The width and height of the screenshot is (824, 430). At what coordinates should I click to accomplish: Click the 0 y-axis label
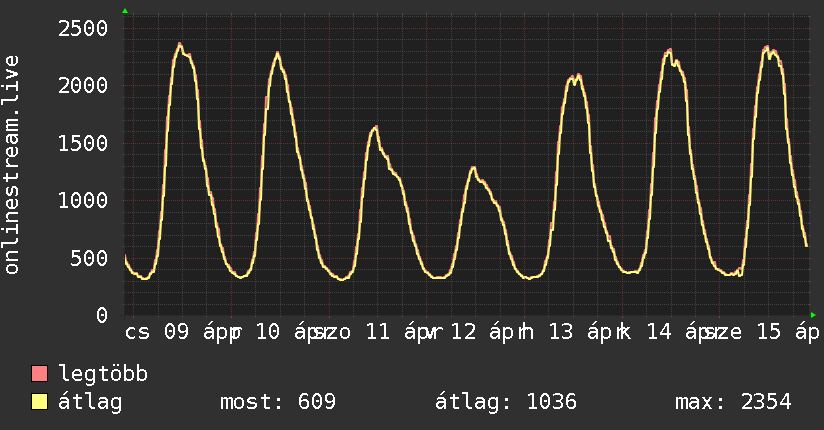(x=102, y=315)
